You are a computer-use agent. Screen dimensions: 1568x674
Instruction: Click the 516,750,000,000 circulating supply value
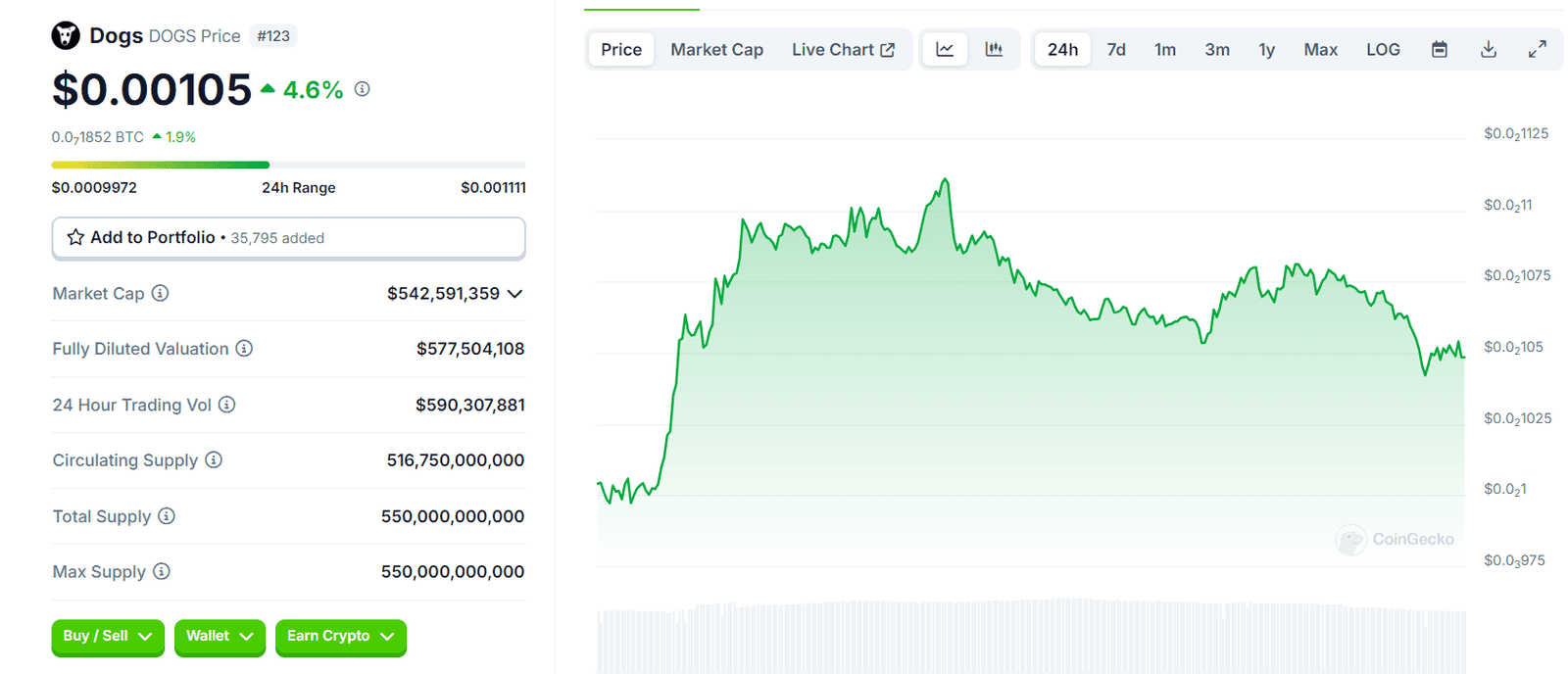pos(456,459)
